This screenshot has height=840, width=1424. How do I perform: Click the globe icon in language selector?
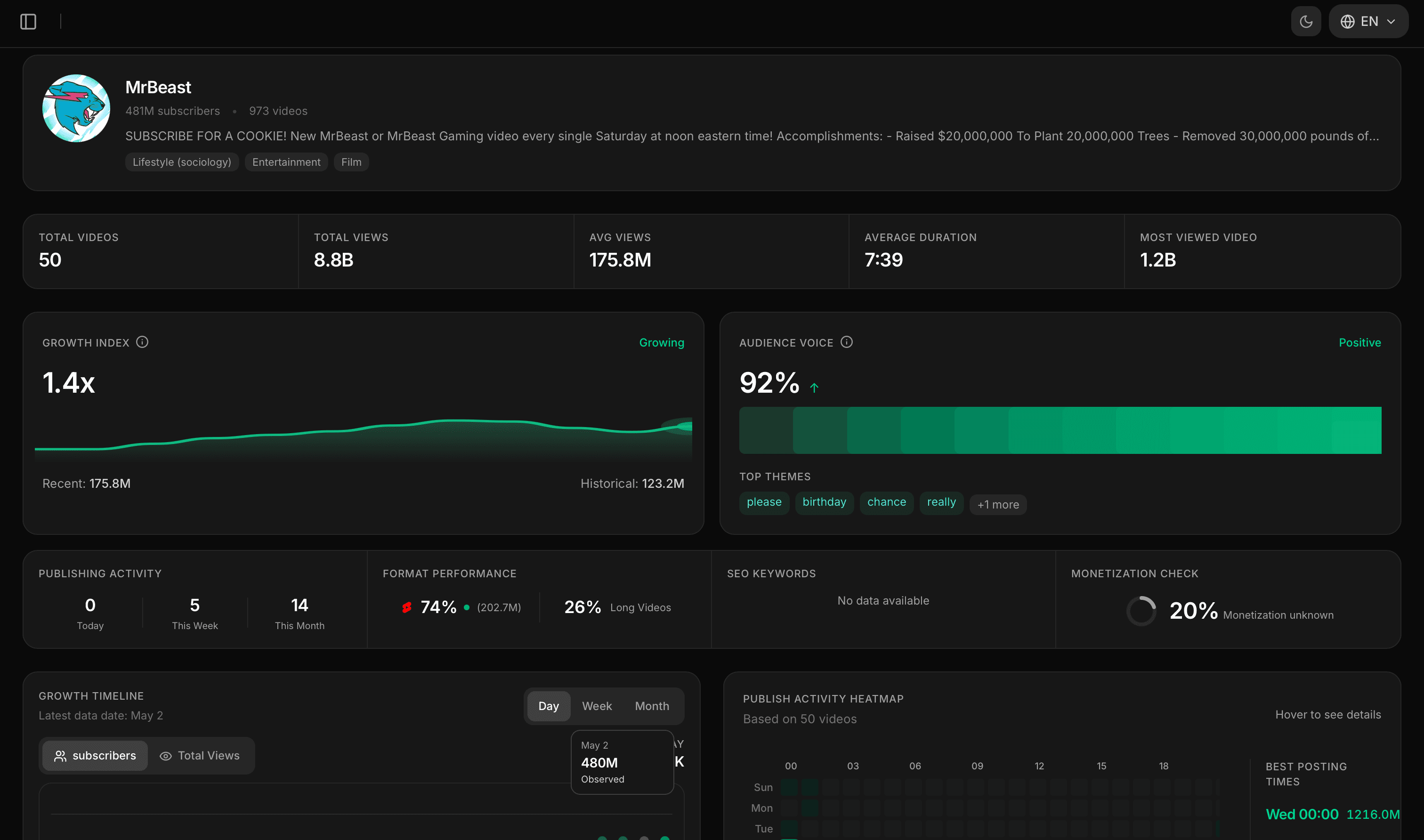pos(1347,22)
